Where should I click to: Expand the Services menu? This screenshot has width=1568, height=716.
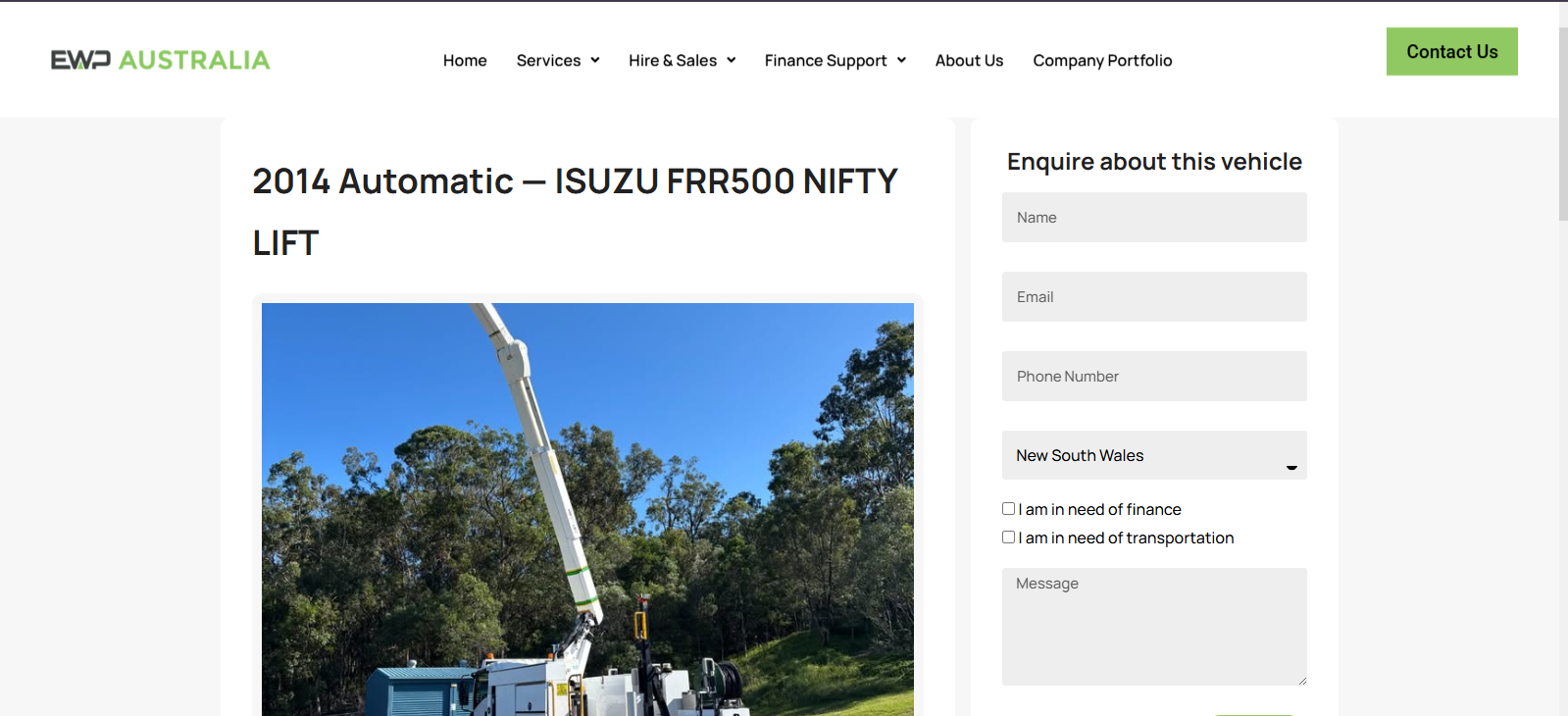point(557,61)
